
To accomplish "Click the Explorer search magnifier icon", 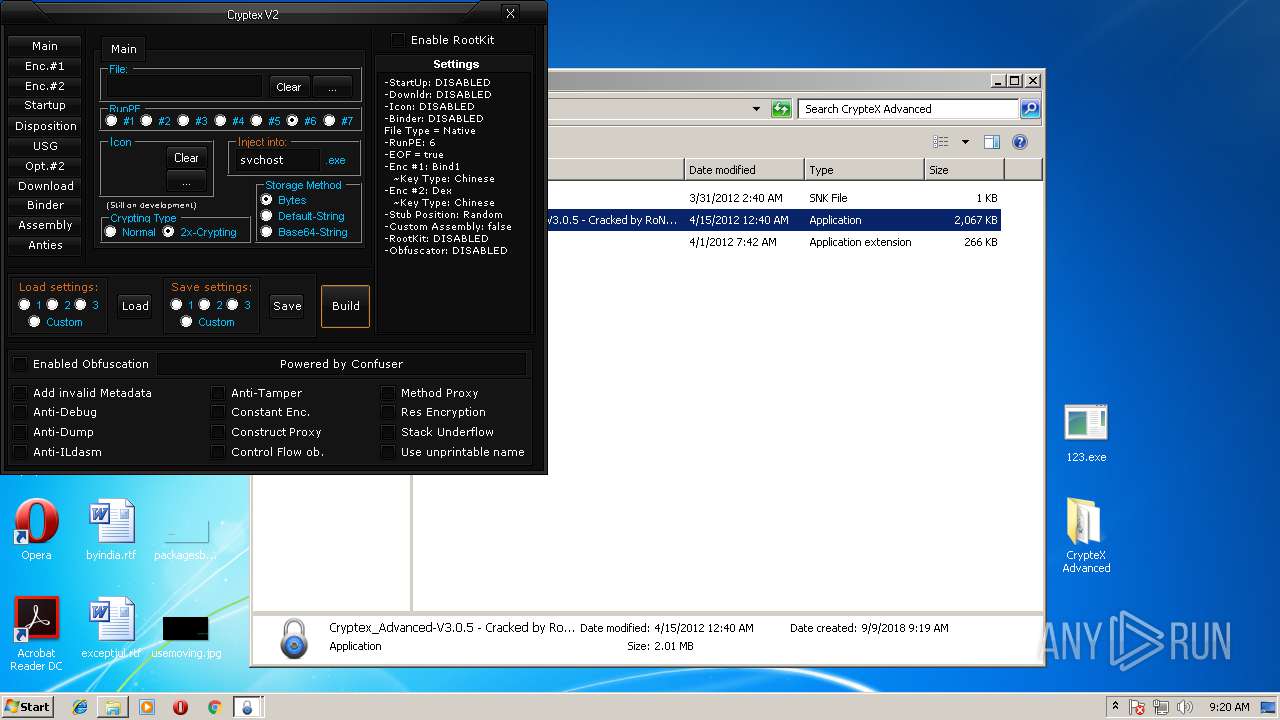I will pos(1030,109).
